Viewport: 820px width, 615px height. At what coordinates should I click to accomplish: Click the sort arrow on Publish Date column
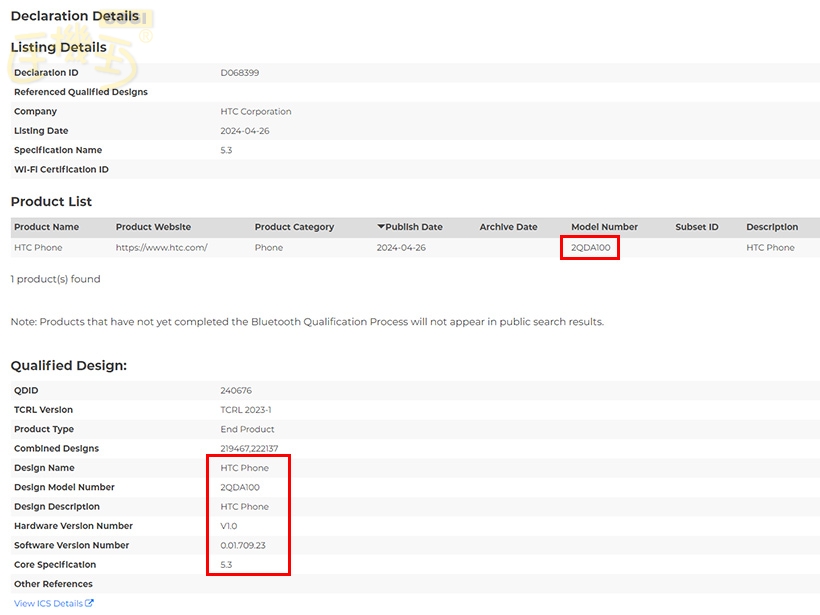click(x=381, y=227)
